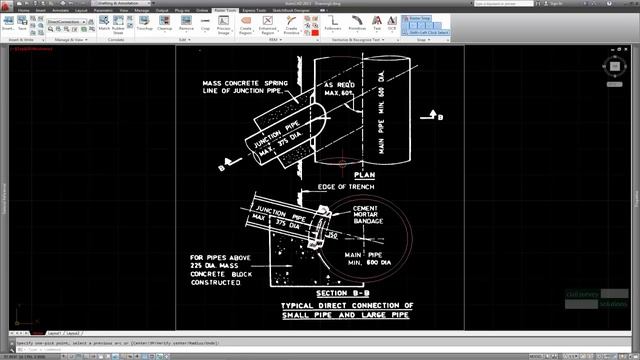Switch to the Plug-ins ribbon tab
The image size is (640, 360).
pos(182,10)
